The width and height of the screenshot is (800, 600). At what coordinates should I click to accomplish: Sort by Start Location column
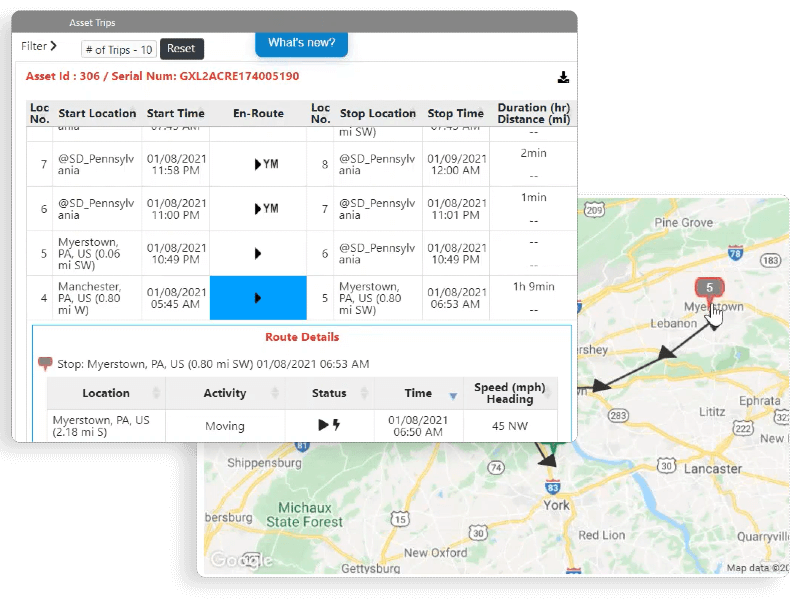coord(97,113)
